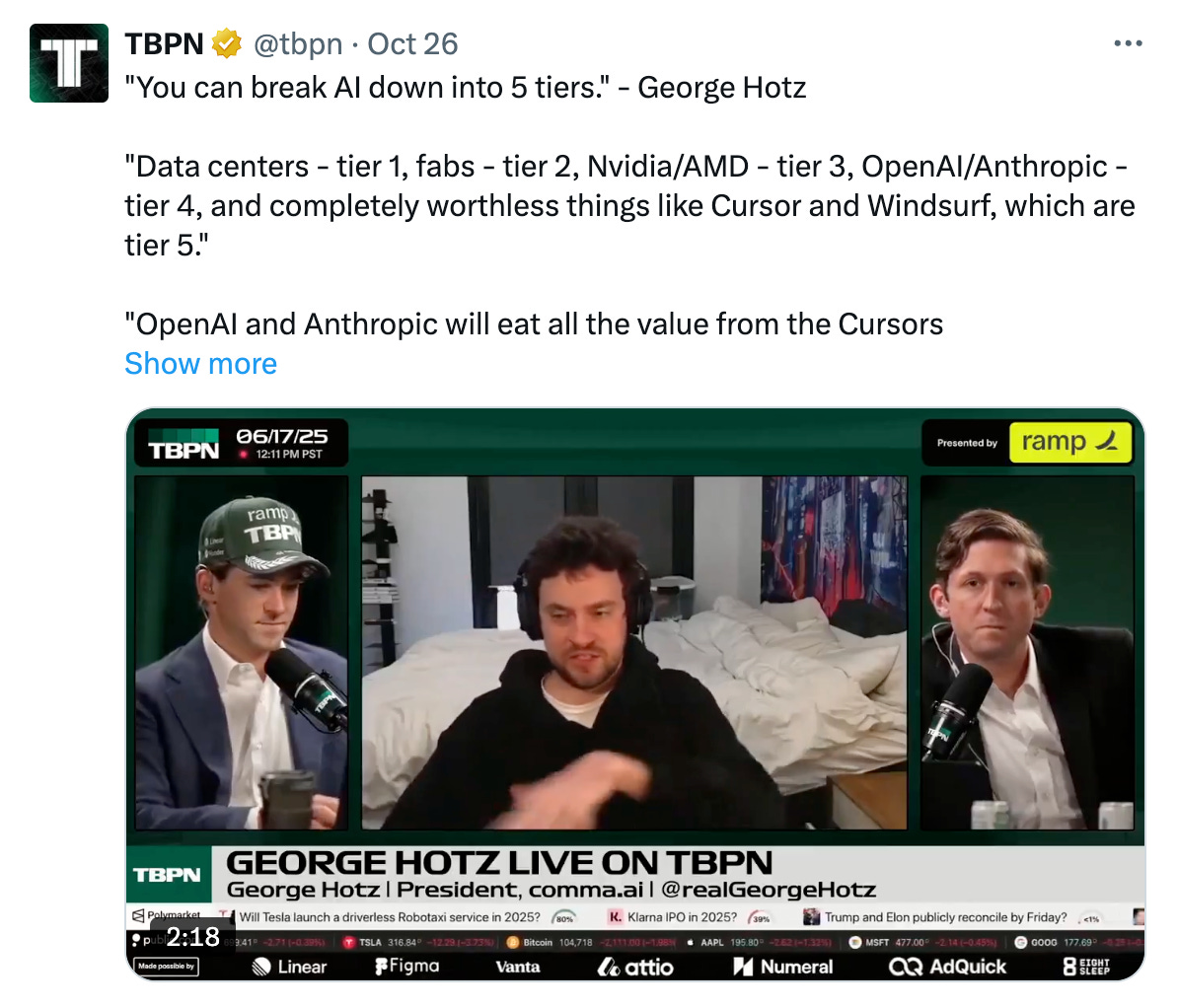The image size is (1178, 1008).
Task: Click the AdQuick sponsor logo
Action: pos(947,967)
